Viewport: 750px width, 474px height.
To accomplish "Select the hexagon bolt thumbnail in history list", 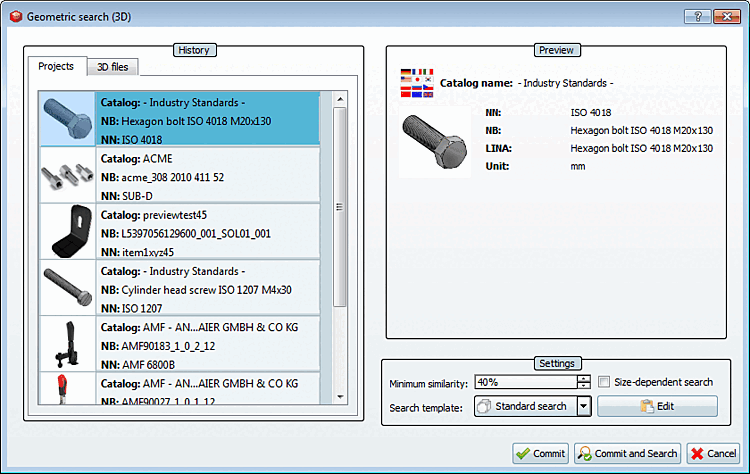I will tap(67, 119).
